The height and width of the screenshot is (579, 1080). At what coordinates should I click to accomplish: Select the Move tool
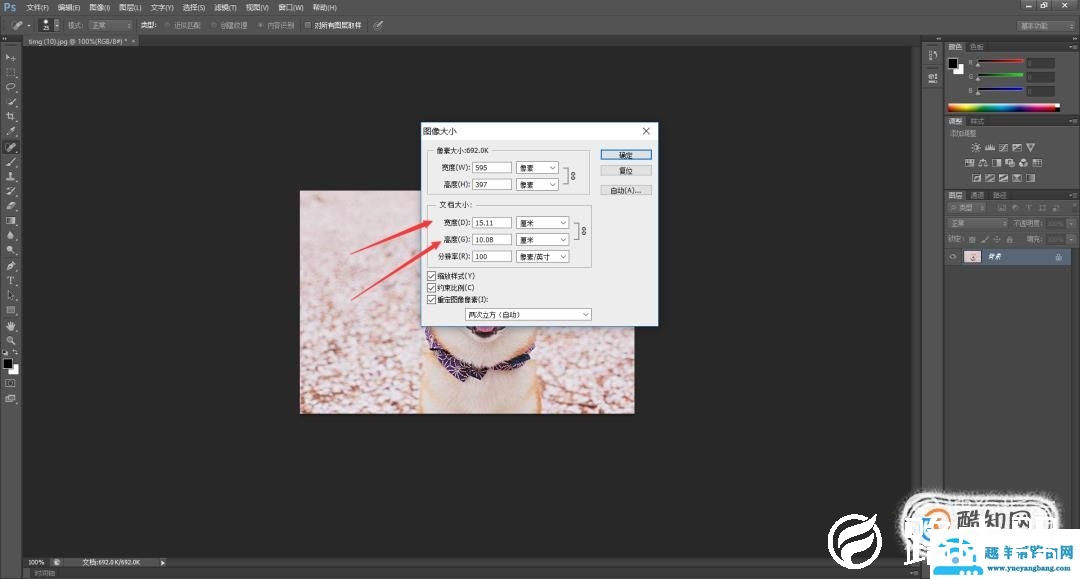point(10,58)
